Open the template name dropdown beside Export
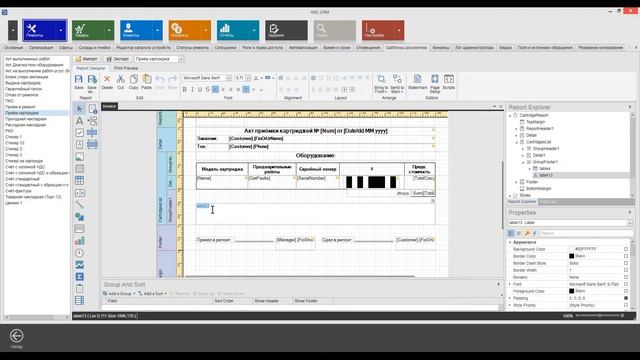 point(180,59)
